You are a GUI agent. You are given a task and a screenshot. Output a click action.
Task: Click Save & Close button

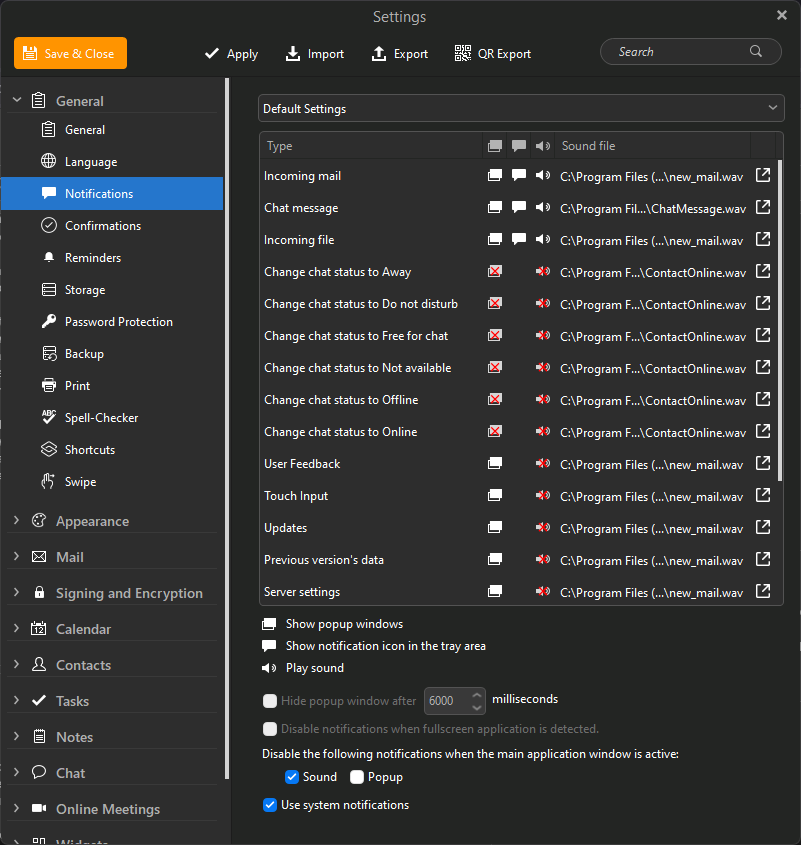(71, 53)
